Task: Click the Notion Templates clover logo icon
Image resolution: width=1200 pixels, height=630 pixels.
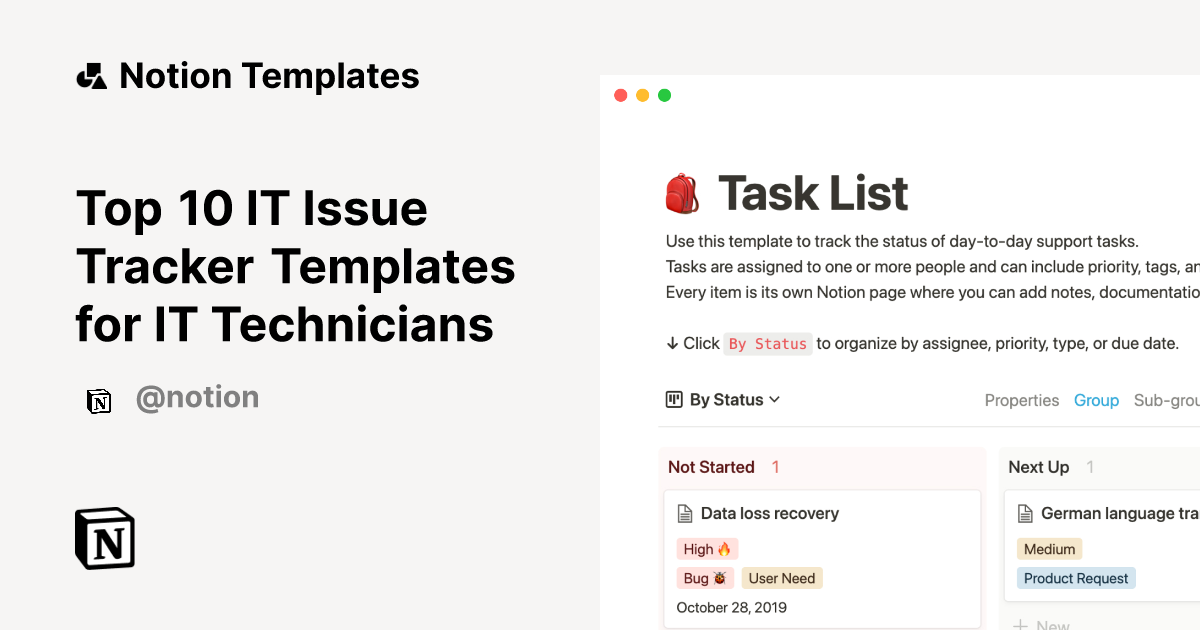Action: tap(91, 74)
